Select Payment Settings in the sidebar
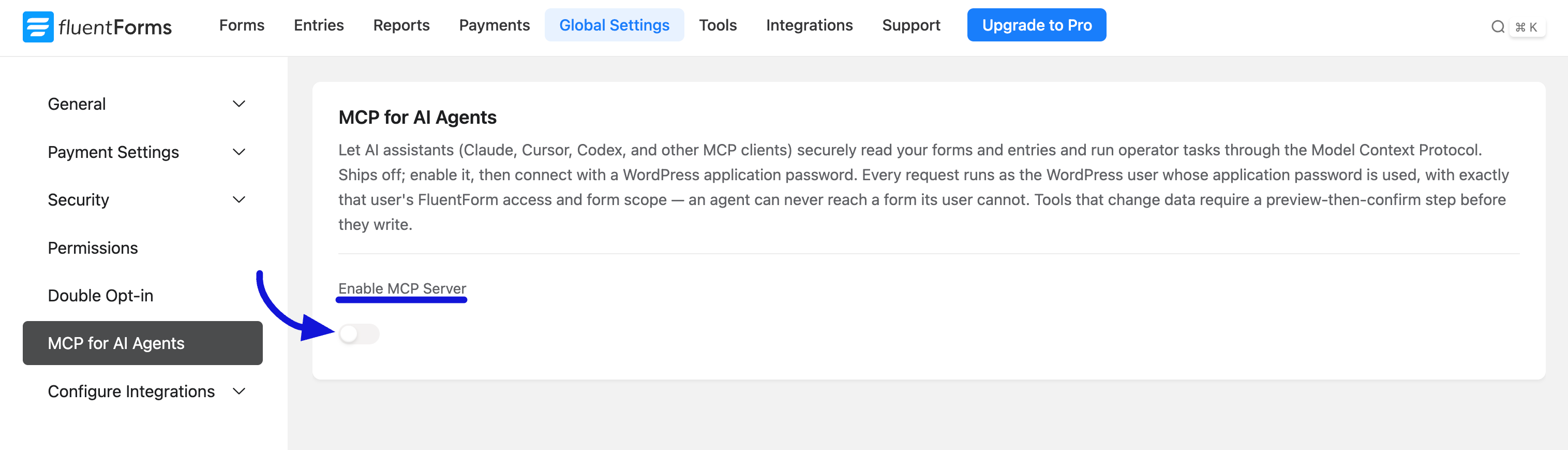The width and height of the screenshot is (1568, 450). pos(142,152)
